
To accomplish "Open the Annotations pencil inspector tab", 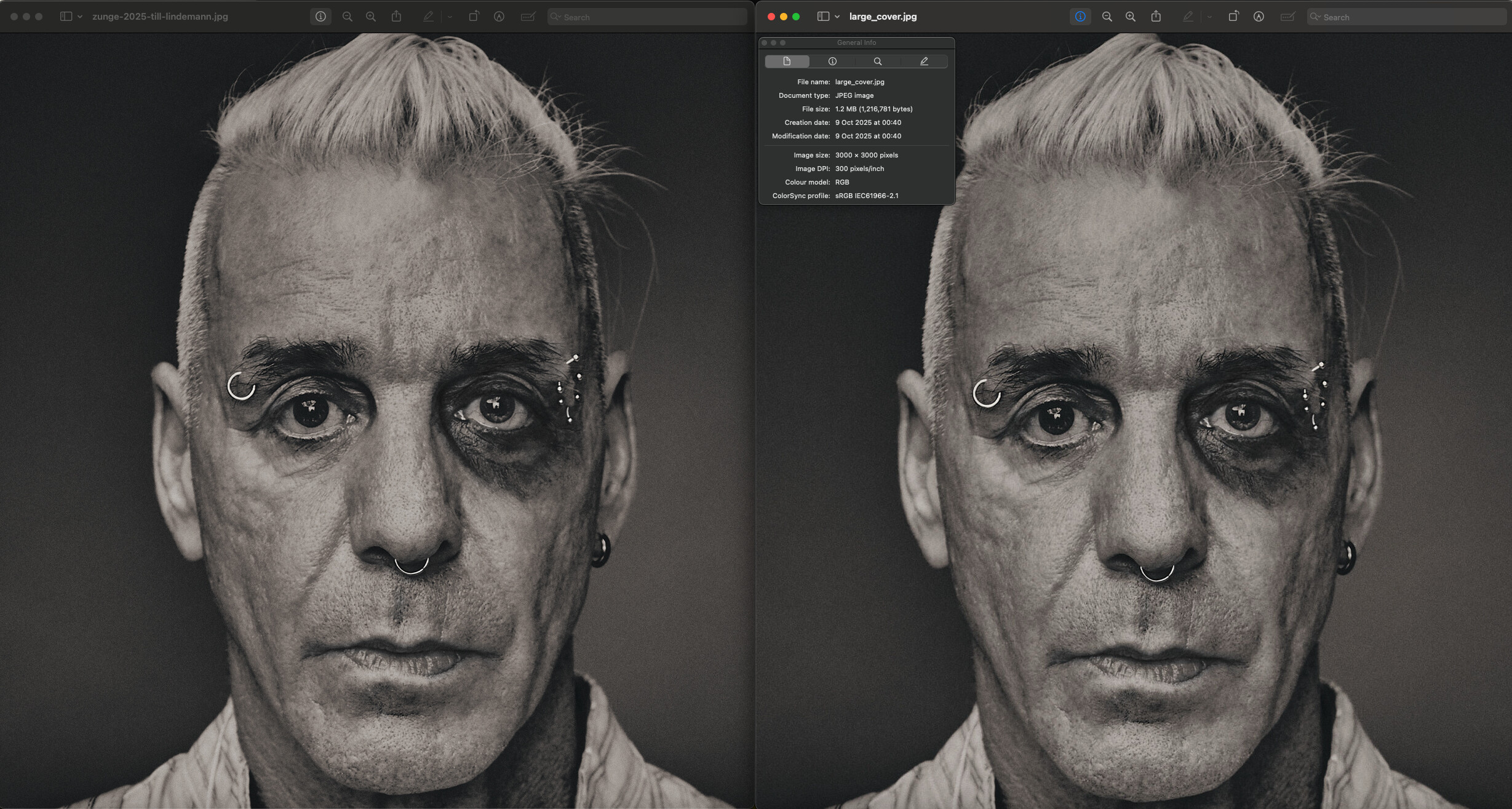I will click(923, 61).
